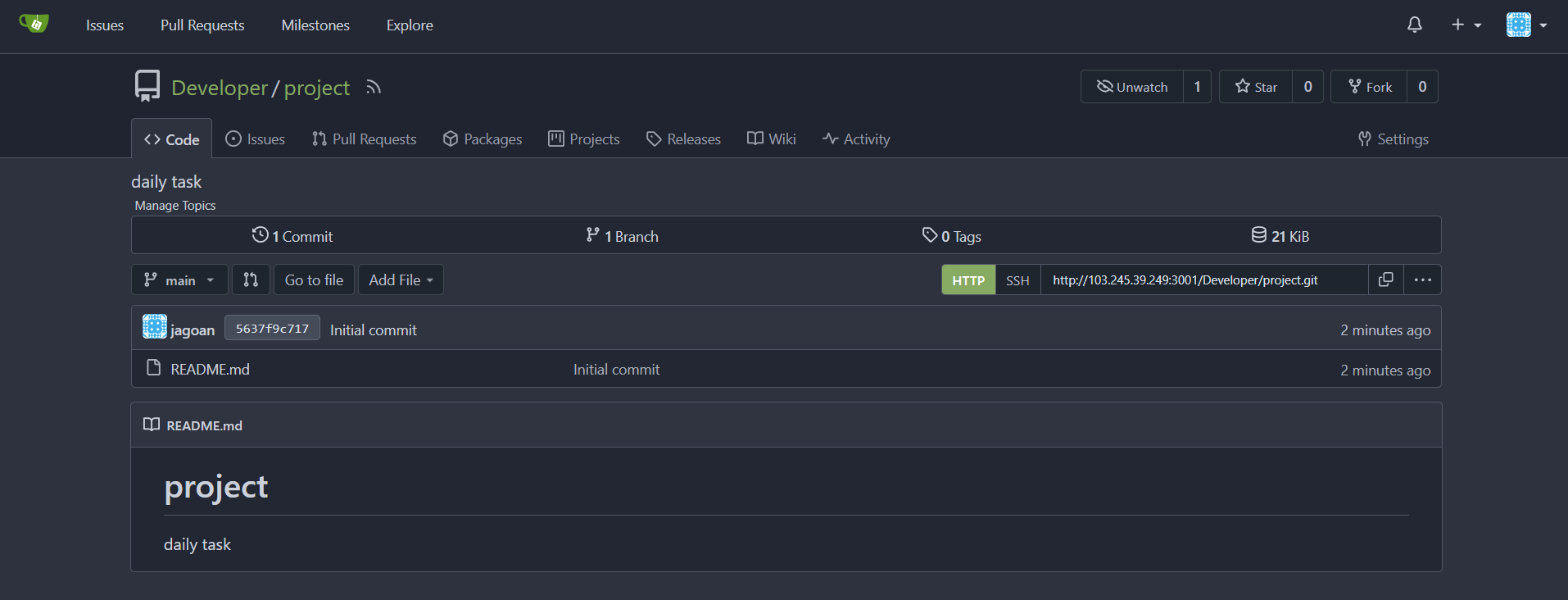The width and height of the screenshot is (1568, 600).
Task: Click Go to file
Action: tap(314, 280)
